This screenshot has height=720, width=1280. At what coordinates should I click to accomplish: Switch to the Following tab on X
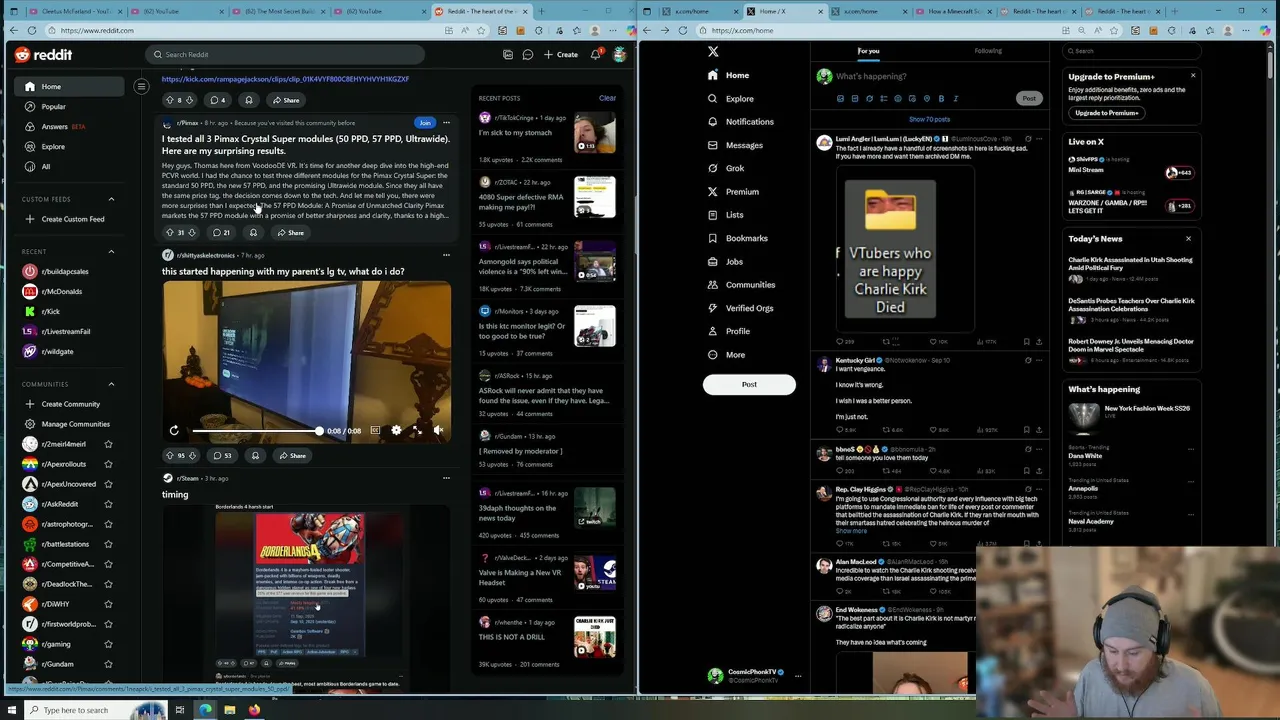(x=988, y=51)
